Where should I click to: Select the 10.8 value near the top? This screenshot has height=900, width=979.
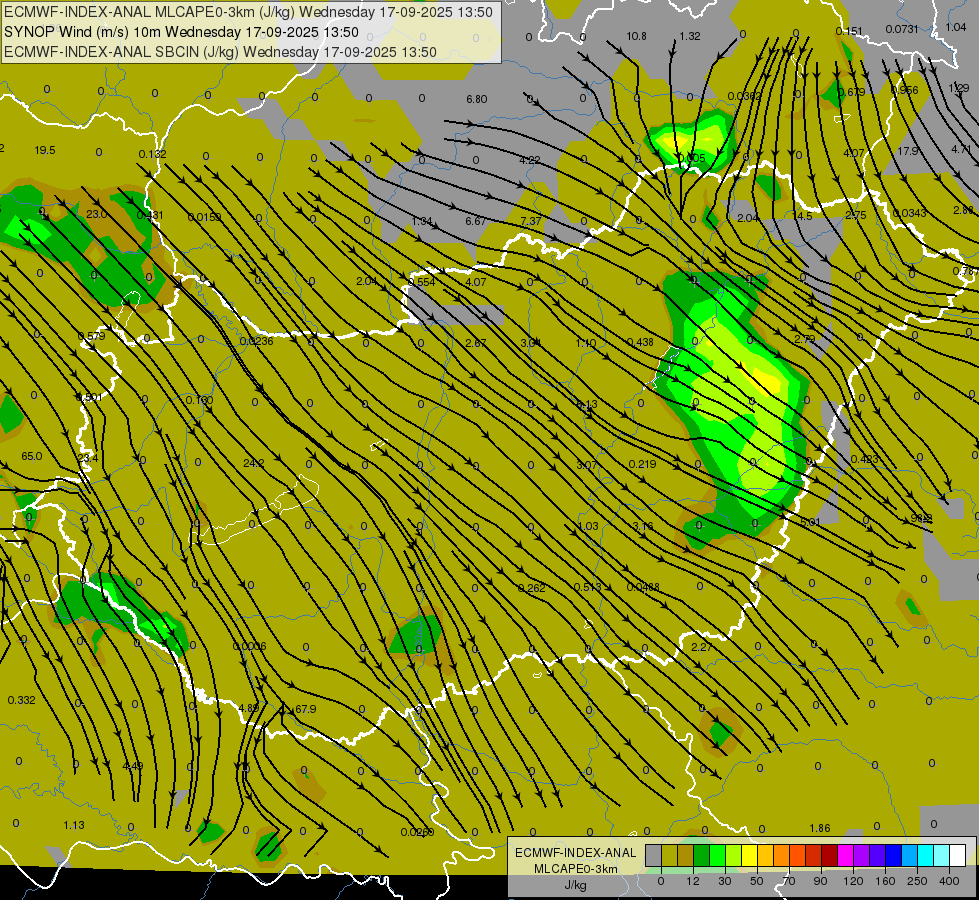pos(636,36)
